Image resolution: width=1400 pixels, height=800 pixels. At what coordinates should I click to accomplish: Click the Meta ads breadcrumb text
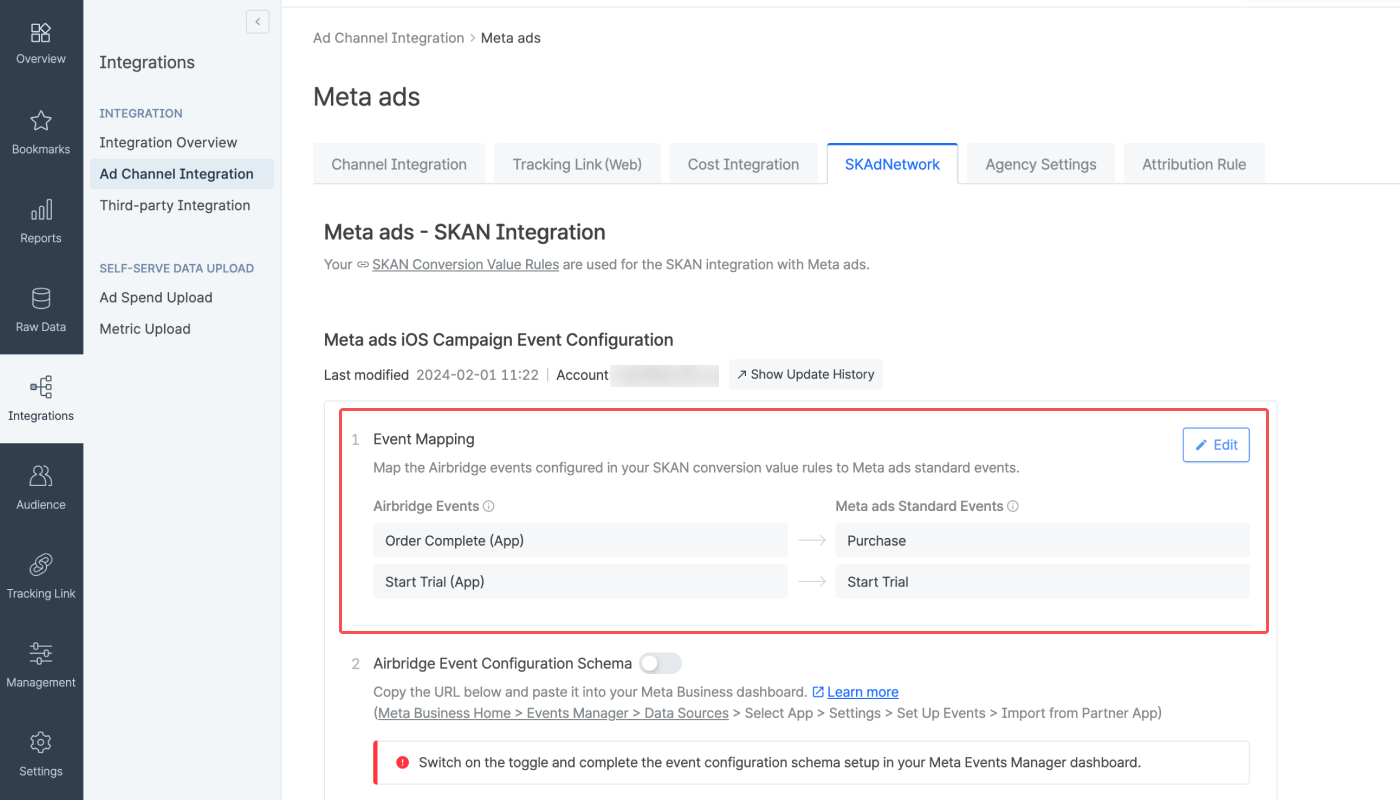tap(511, 38)
